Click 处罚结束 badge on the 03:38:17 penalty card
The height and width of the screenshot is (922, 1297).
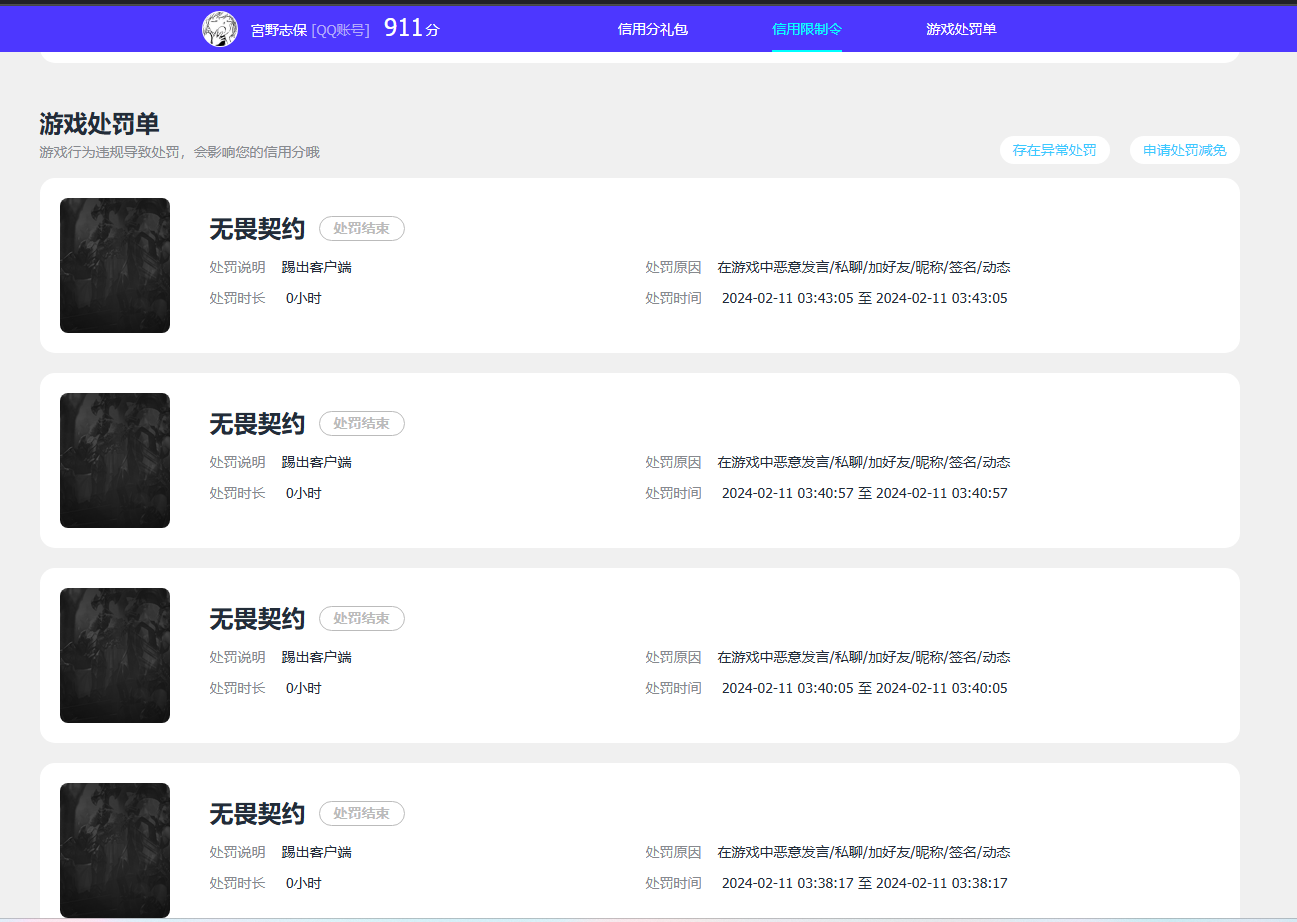click(x=362, y=813)
